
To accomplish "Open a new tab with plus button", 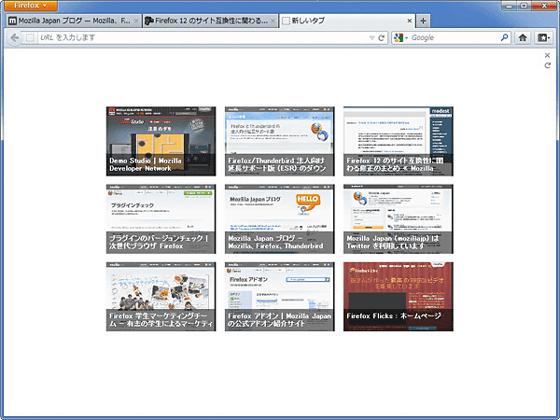I will (x=423, y=21).
